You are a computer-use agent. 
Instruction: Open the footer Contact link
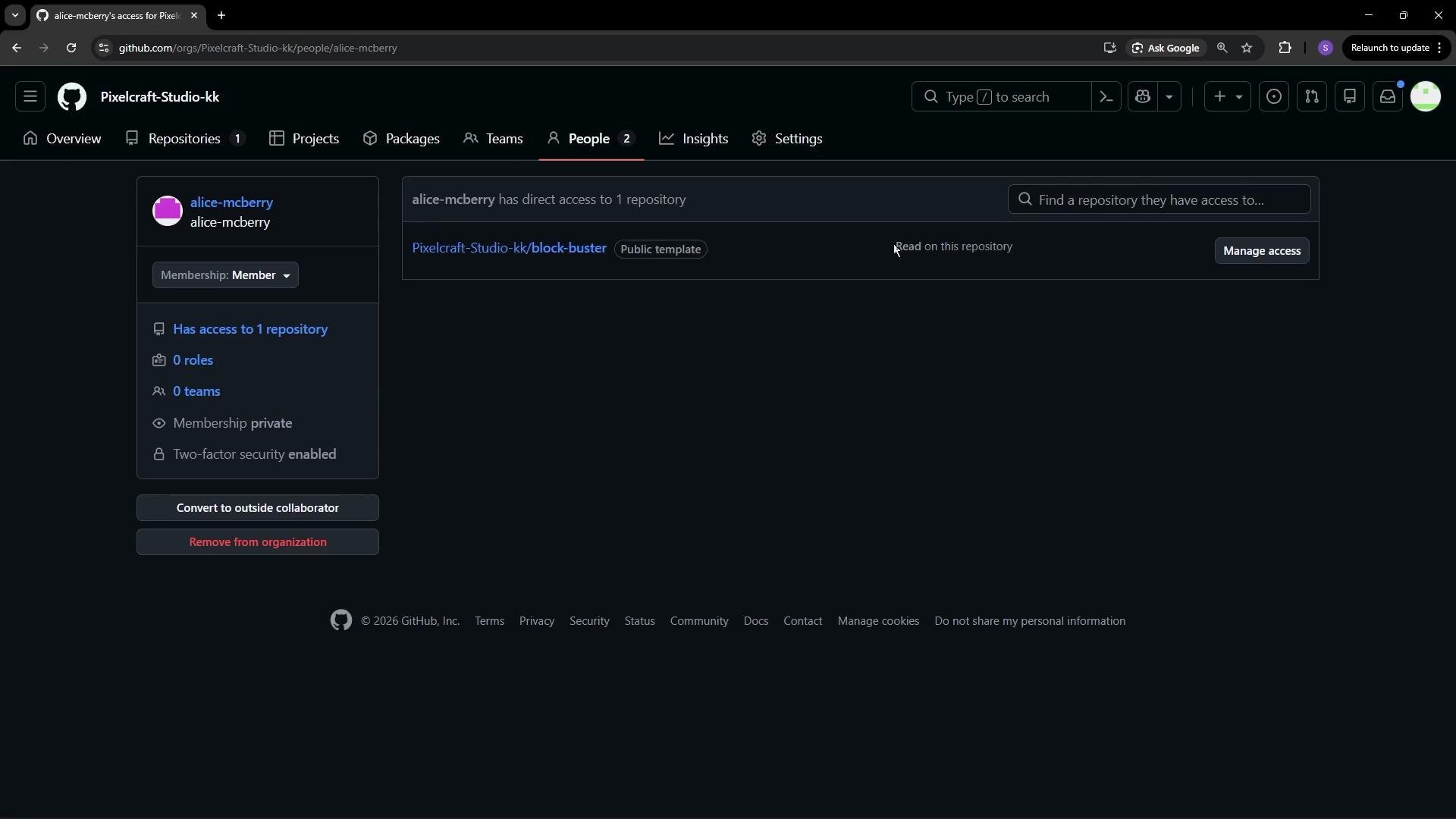click(x=802, y=621)
